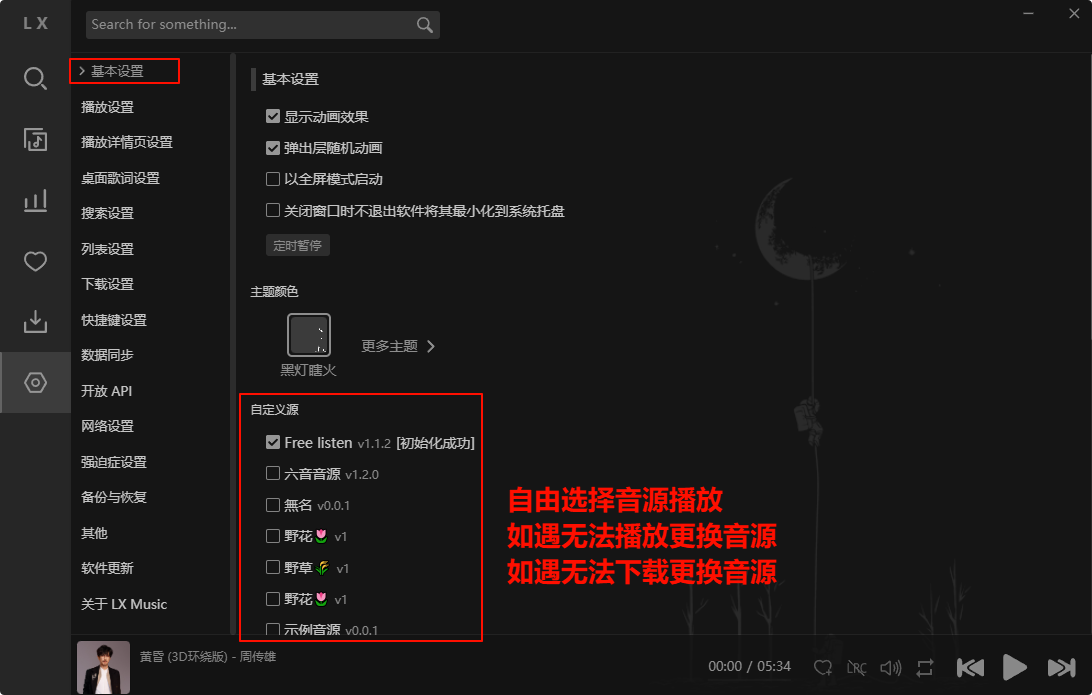Switch the loop playback mode icon
This screenshot has height=695, width=1092.
(x=925, y=668)
